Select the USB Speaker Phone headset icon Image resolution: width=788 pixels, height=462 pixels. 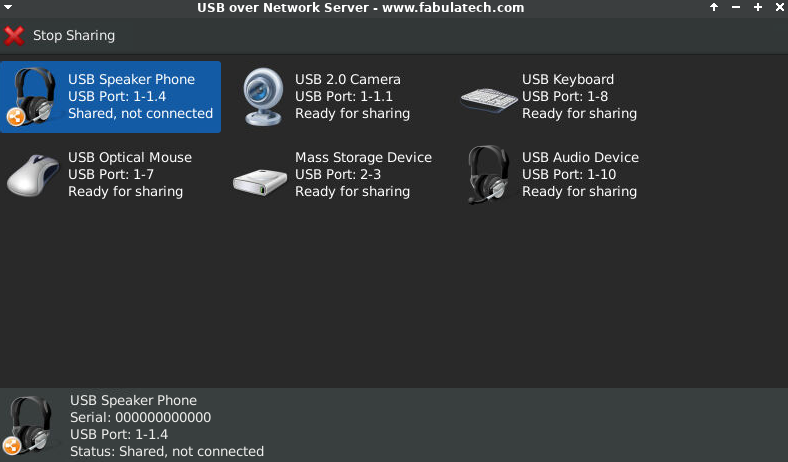pos(31,97)
